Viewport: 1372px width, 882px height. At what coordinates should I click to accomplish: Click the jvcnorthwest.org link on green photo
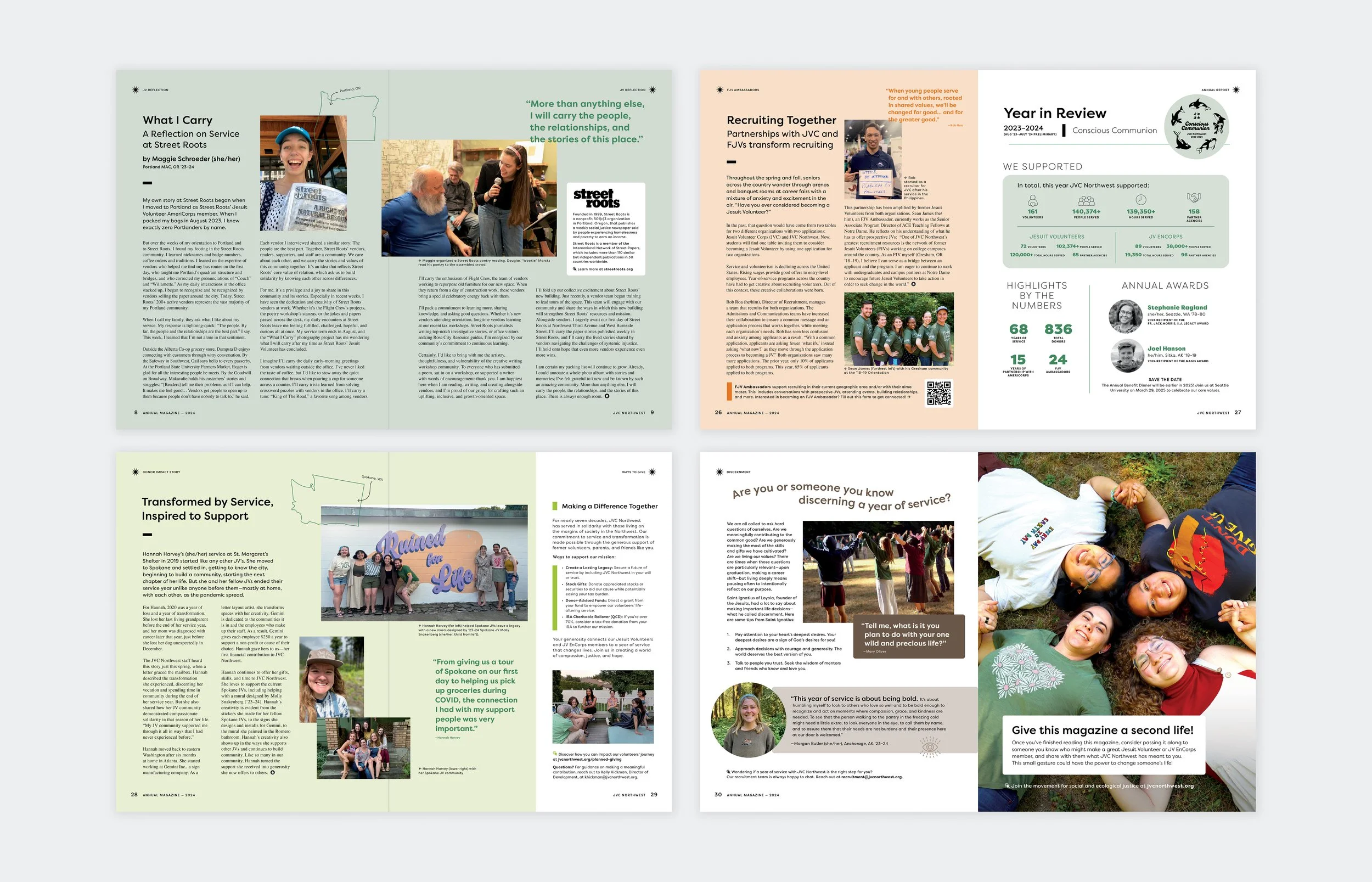[1170, 786]
